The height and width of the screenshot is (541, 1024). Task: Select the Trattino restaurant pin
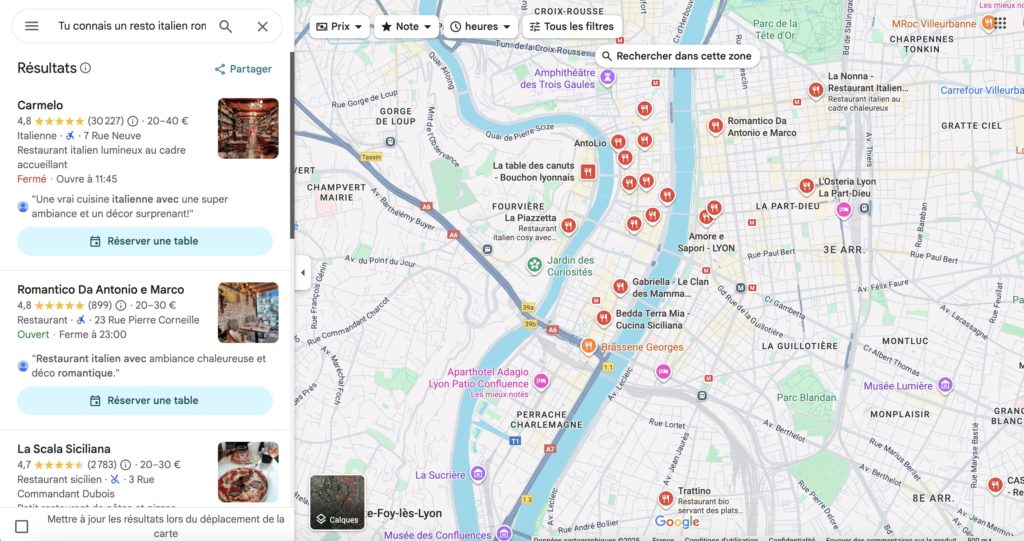tap(665, 499)
